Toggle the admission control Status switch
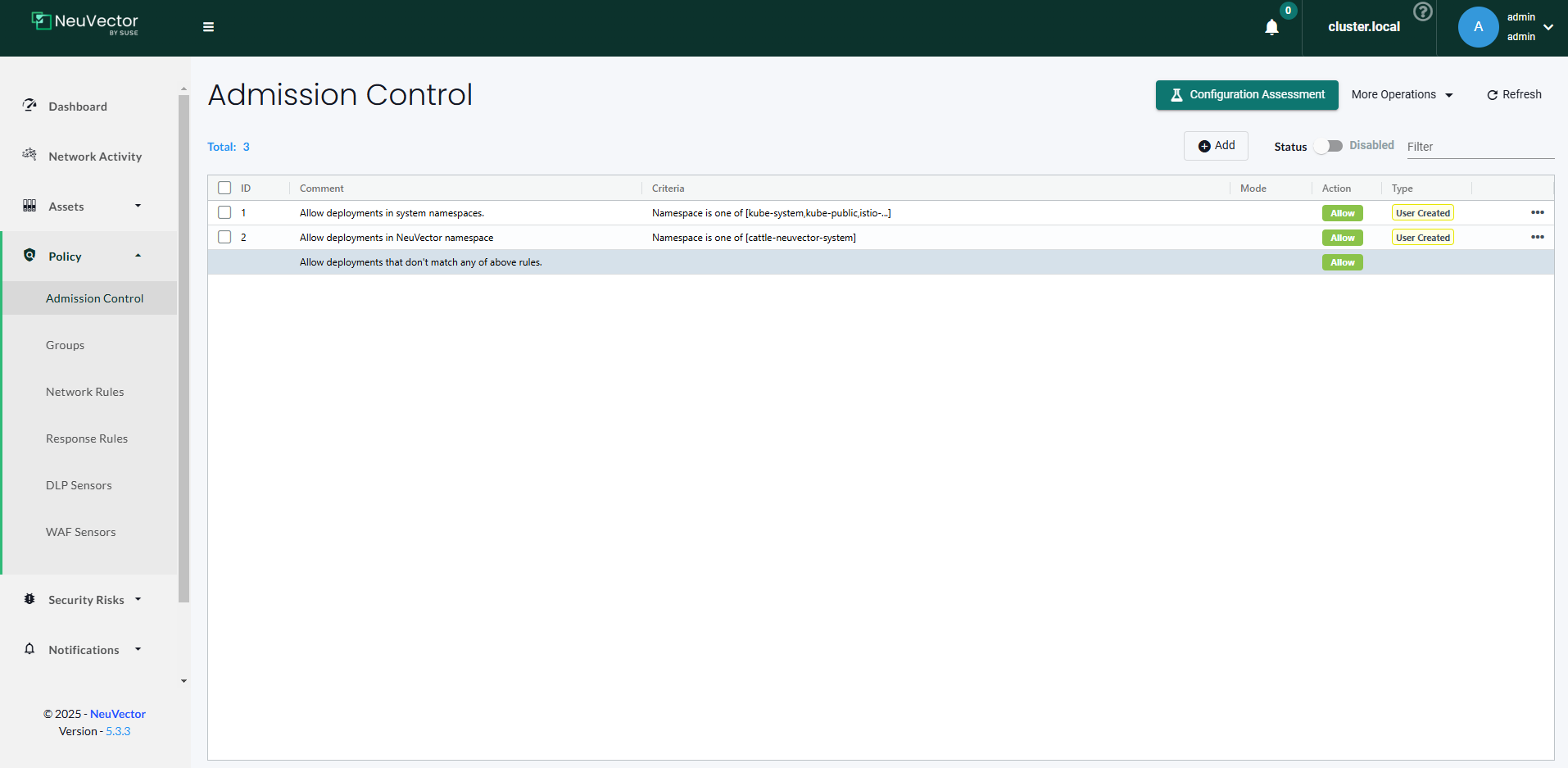1568x768 pixels. coord(1328,146)
